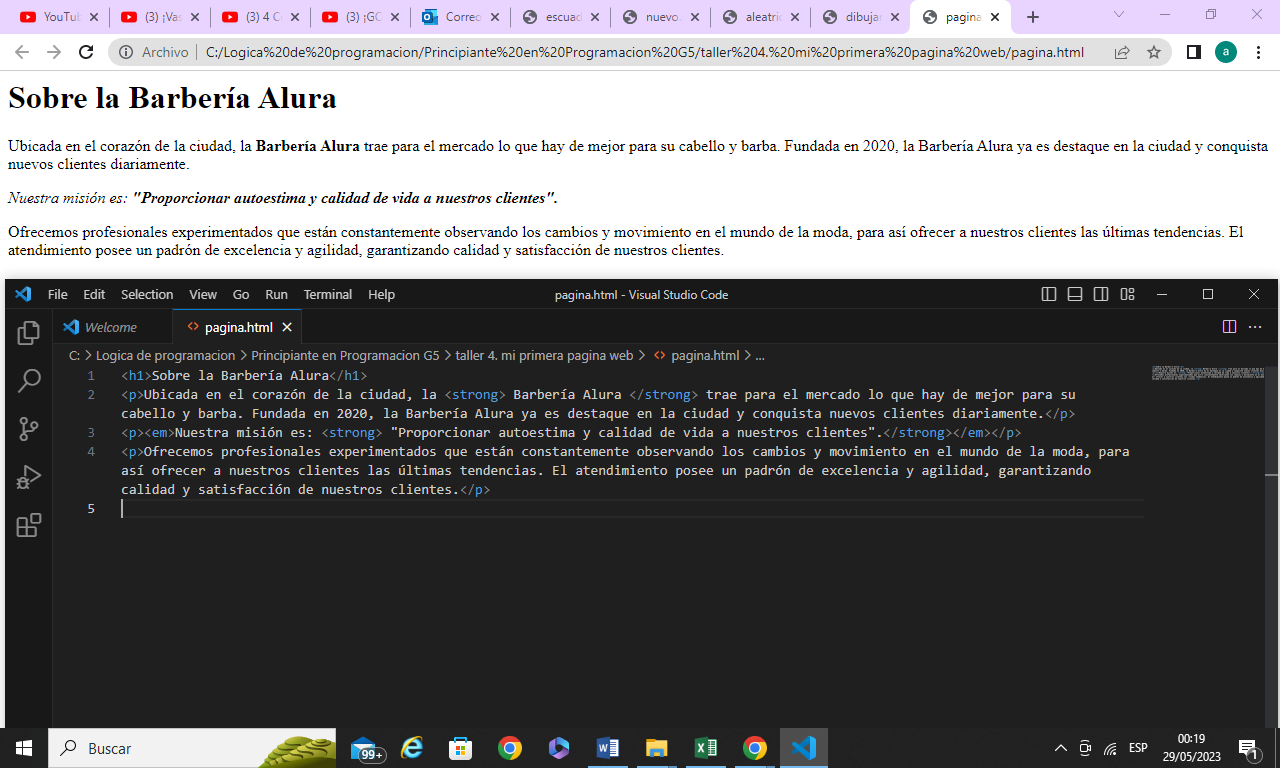Open Internet Explorer from taskbar

click(x=412, y=748)
